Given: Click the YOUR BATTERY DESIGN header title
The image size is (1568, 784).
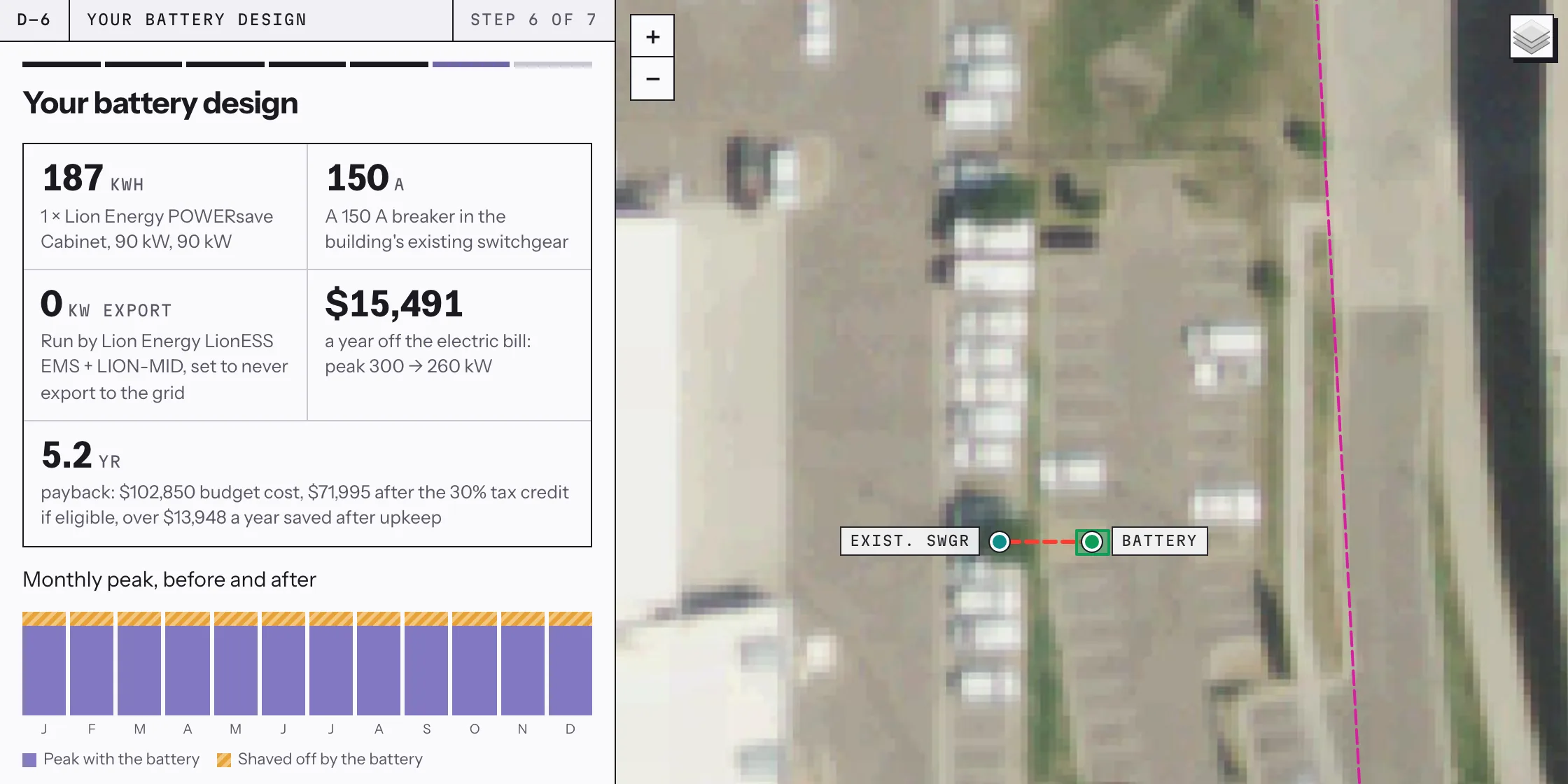Looking at the screenshot, I should pos(197,20).
